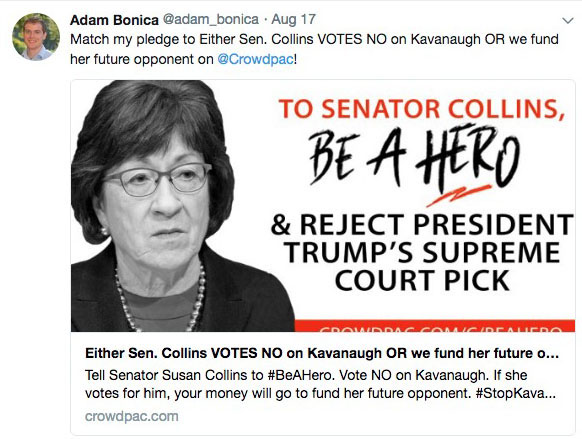582x439 pixels.
Task: Click the red 'TO SENATOR COLLINS,' heading
Action: pos(422,109)
